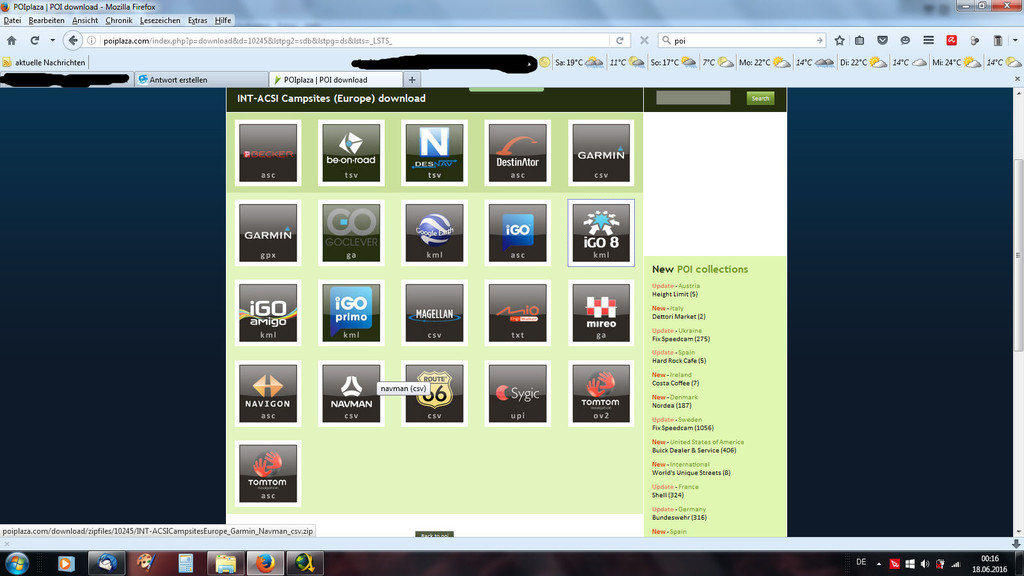The image size is (1024, 576).
Task: Open the Fix Speedcam (275) collection
Action: [x=680, y=339]
